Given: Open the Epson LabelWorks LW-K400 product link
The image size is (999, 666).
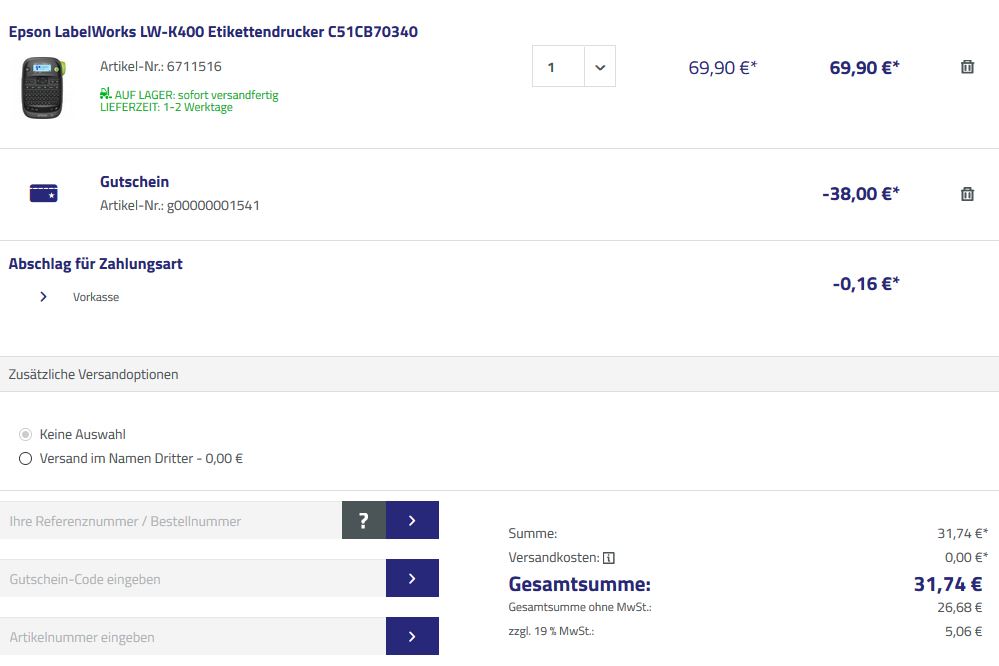Looking at the screenshot, I should coord(213,32).
